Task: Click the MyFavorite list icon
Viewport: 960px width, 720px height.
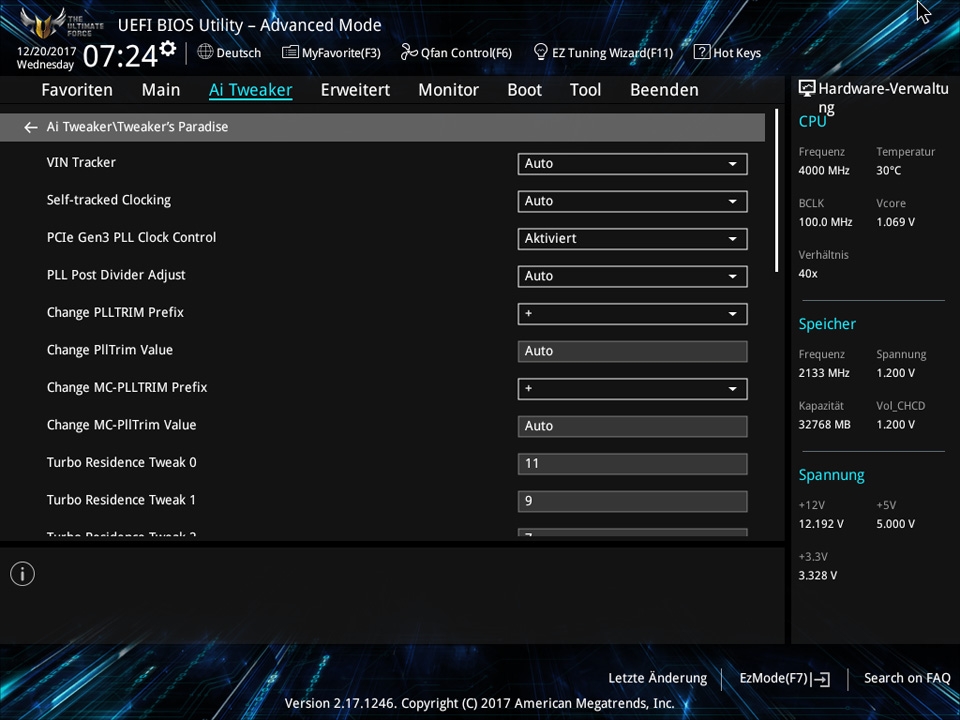Action: click(x=290, y=53)
